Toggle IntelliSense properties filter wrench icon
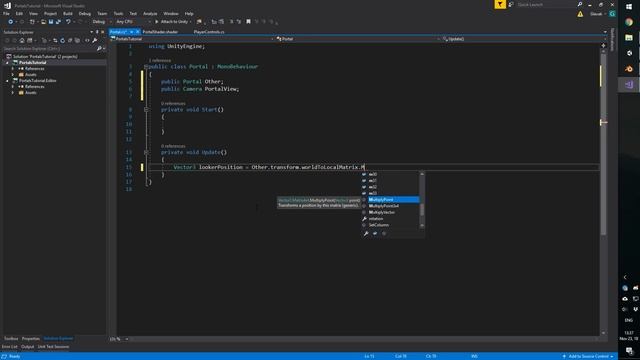This screenshot has width=640, height=360. (366, 233)
